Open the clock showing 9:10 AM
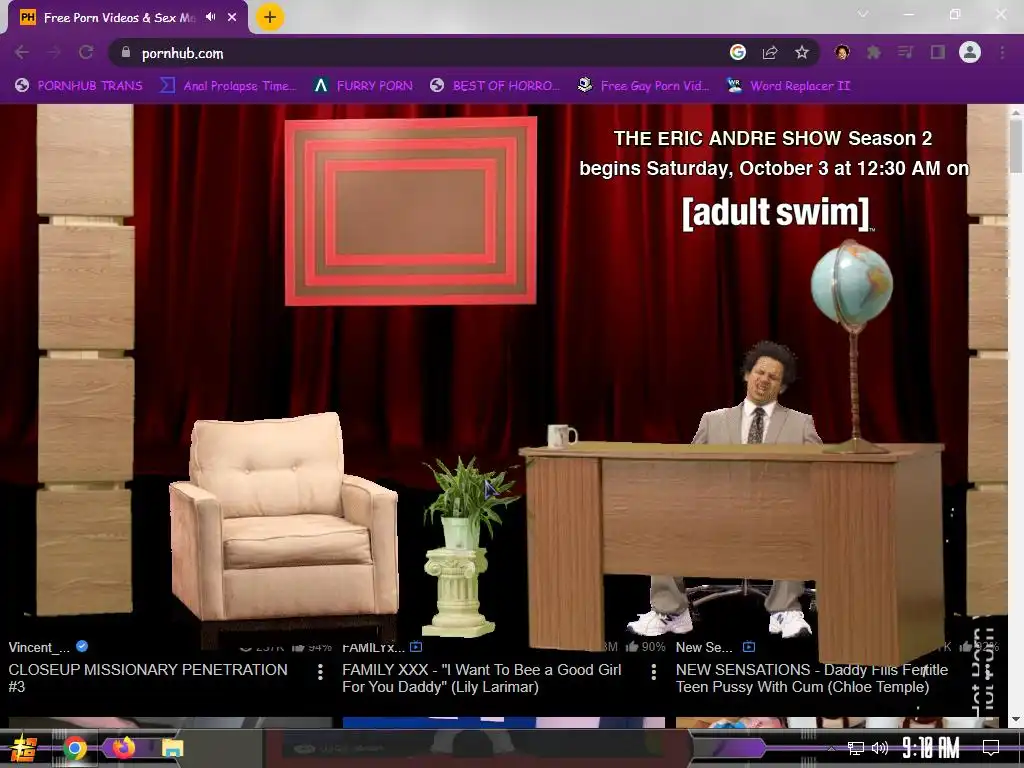Image resolution: width=1024 pixels, height=768 pixels. (x=931, y=748)
